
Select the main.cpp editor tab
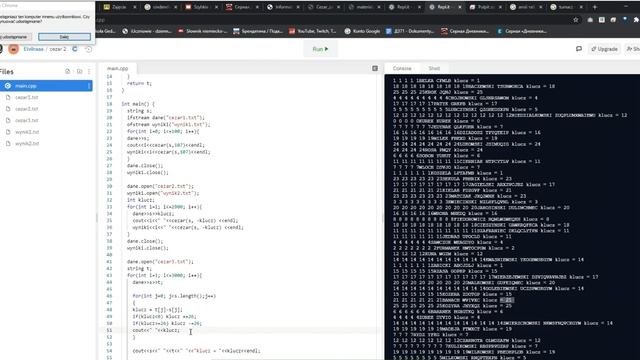[x=118, y=68]
